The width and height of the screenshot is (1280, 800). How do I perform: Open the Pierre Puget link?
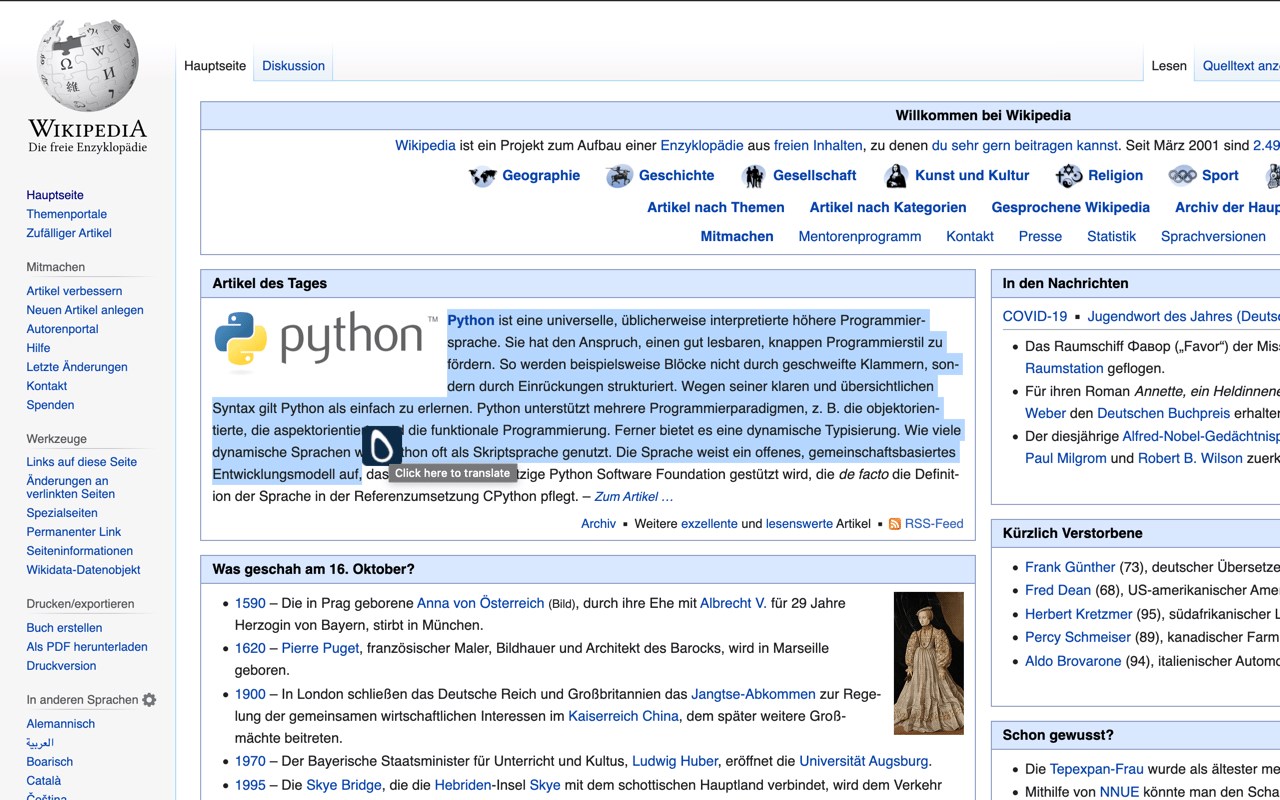coord(320,648)
